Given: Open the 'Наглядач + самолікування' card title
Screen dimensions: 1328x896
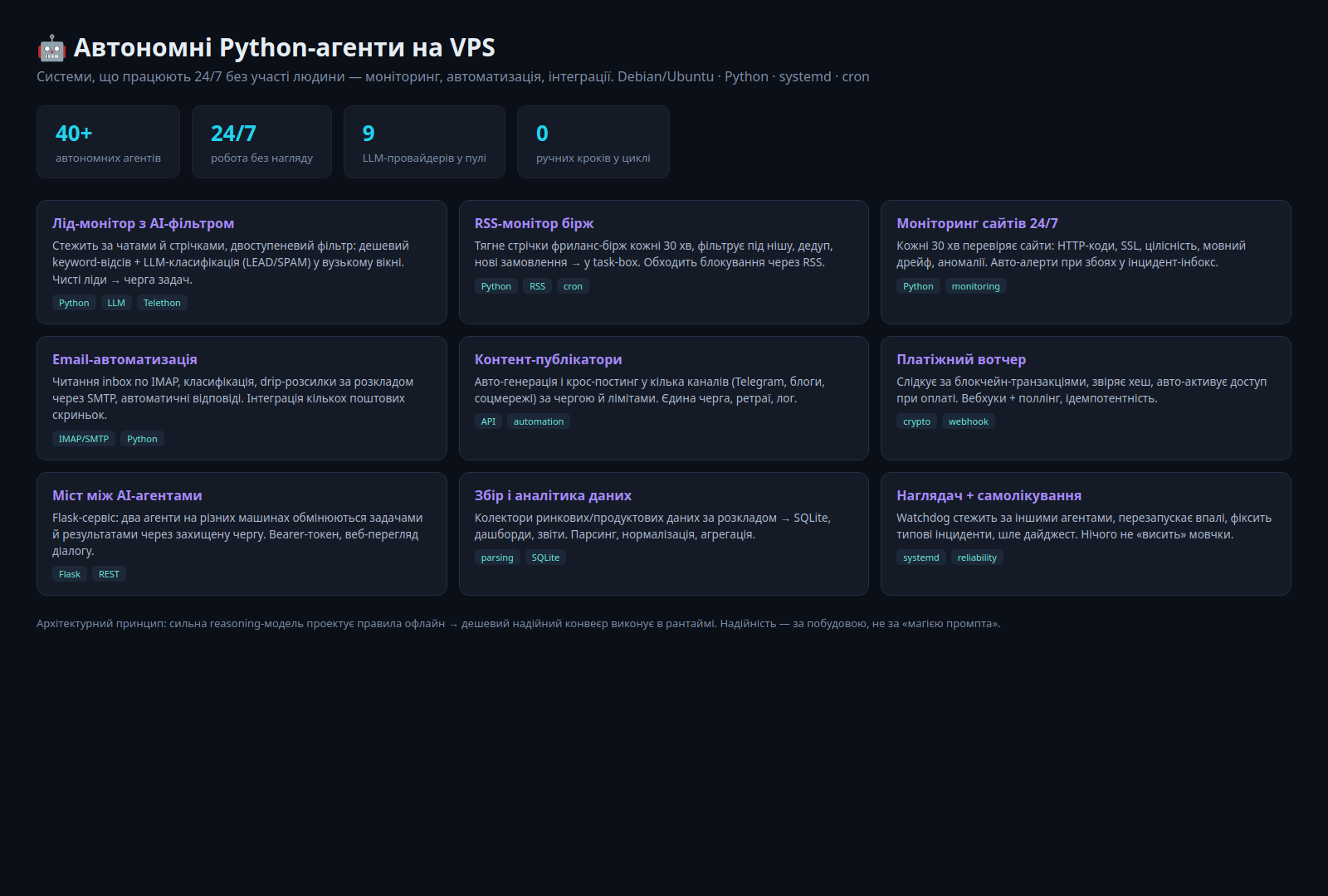Looking at the screenshot, I should (x=989, y=495).
